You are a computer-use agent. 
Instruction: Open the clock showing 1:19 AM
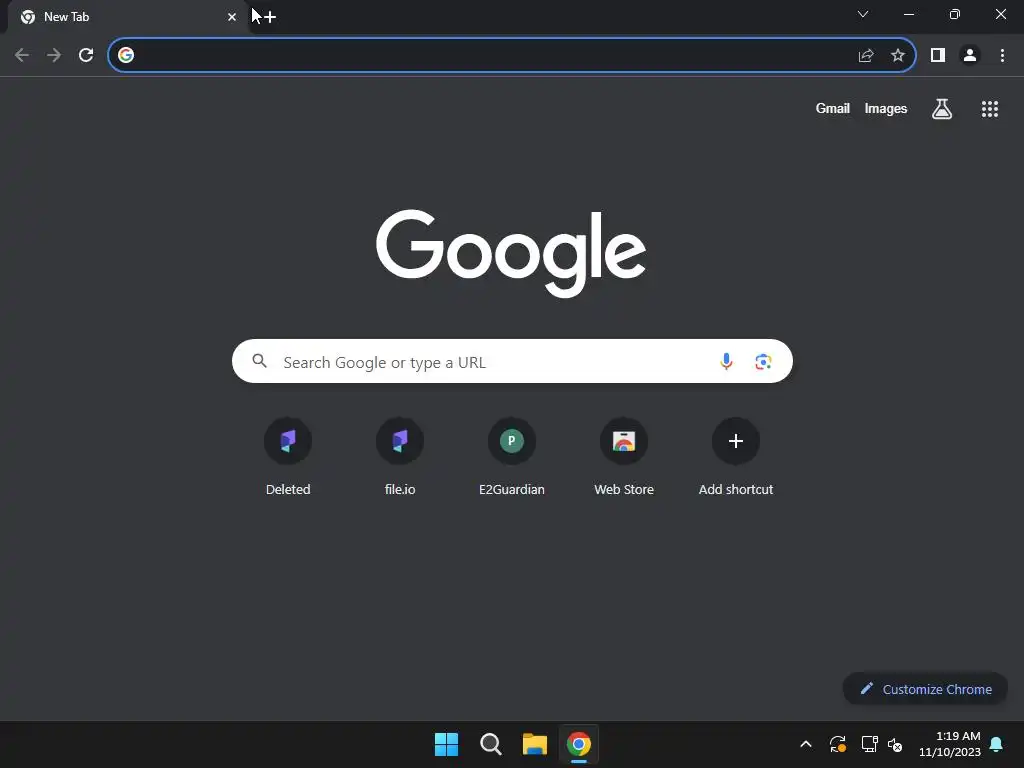[x=950, y=744]
